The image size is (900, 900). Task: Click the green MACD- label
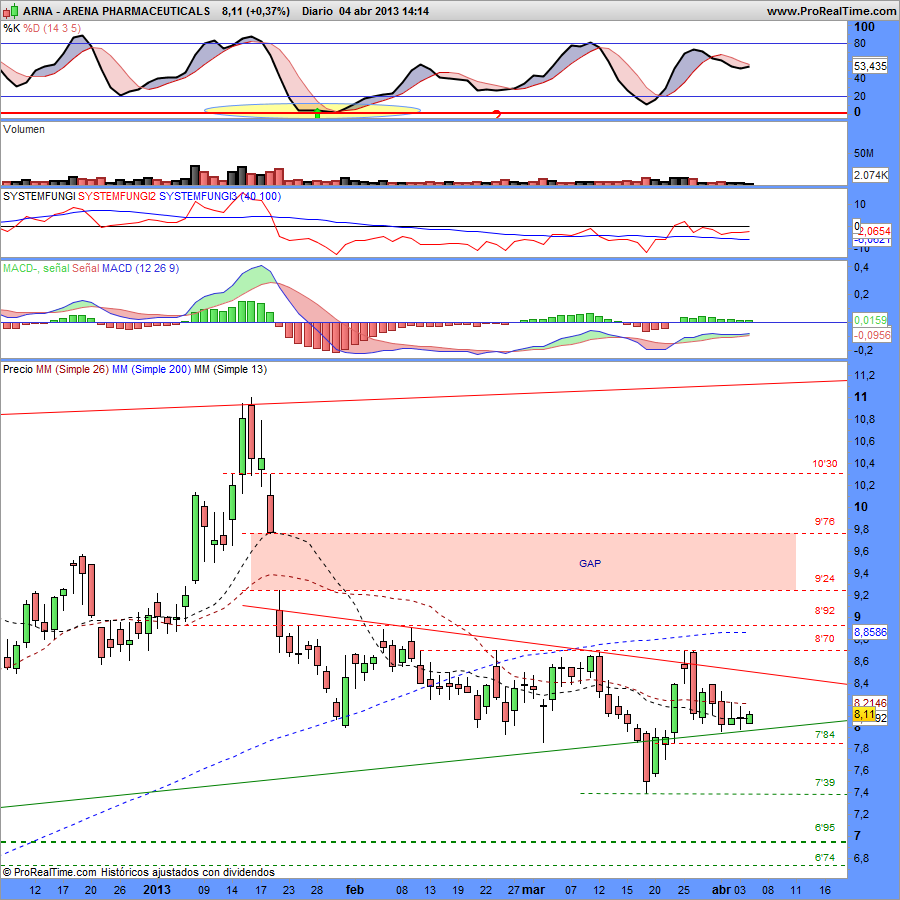click(x=21, y=268)
